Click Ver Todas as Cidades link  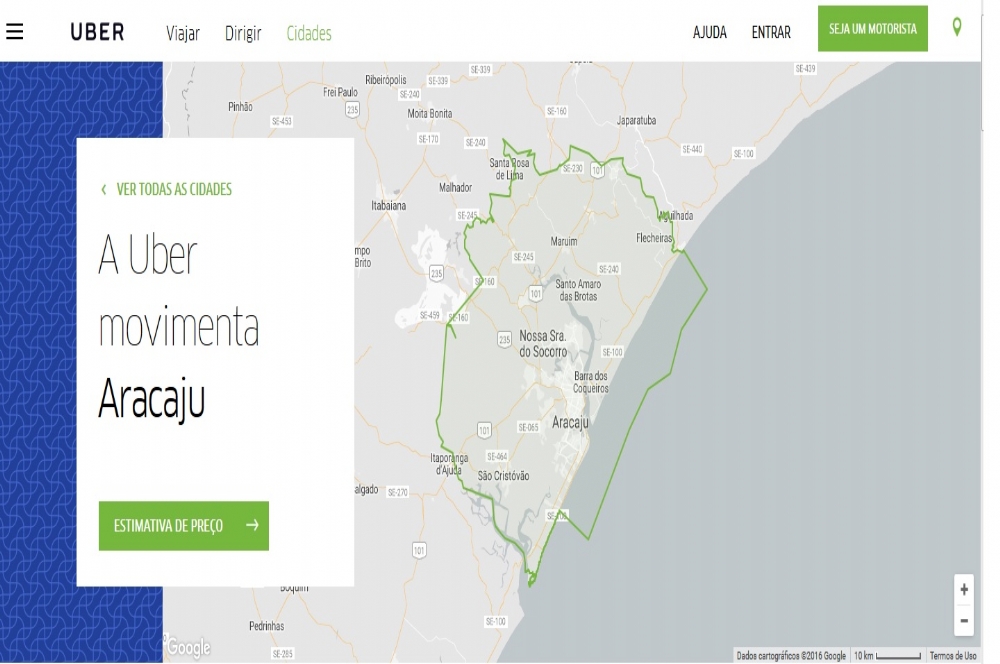[174, 189]
